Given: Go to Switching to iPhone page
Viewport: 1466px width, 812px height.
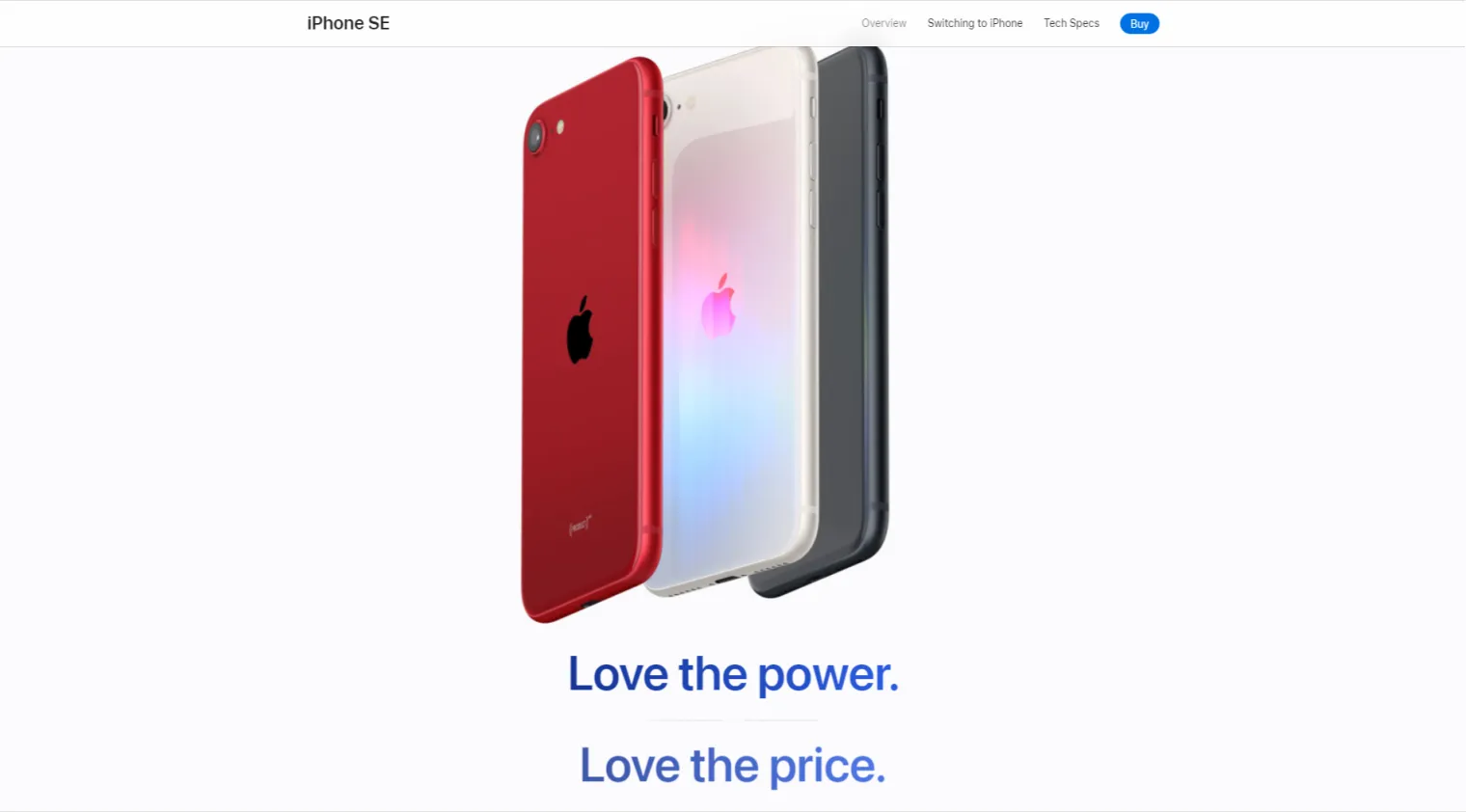Looking at the screenshot, I should click(x=975, y=23).
